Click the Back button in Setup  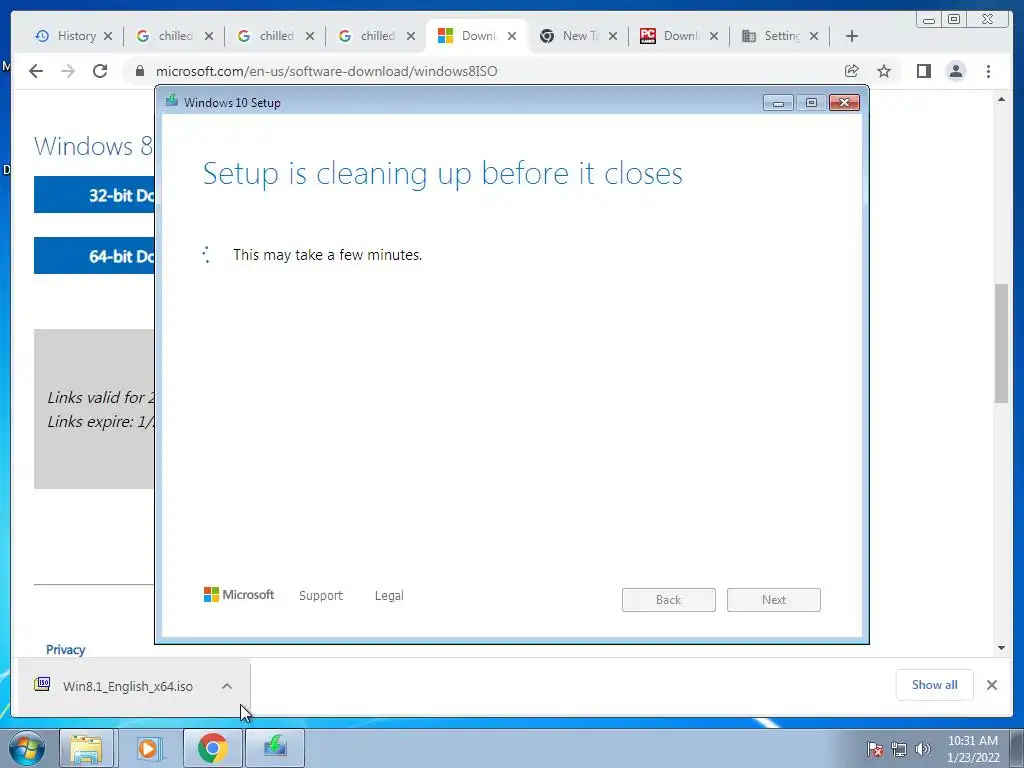click(669, 600)
